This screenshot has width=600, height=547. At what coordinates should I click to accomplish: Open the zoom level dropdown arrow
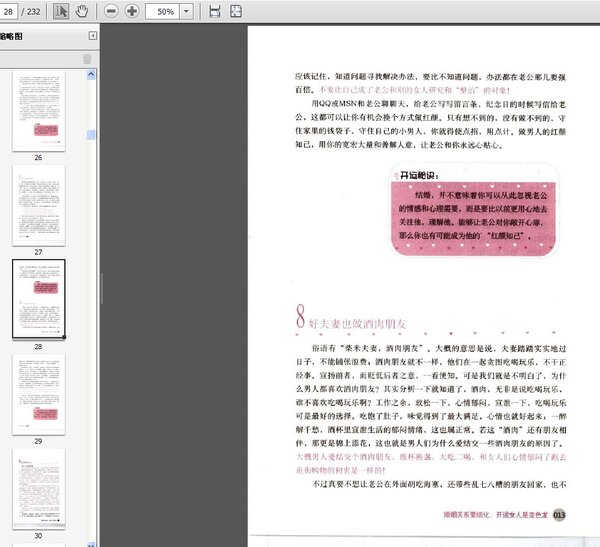click(x=186, y=12)
